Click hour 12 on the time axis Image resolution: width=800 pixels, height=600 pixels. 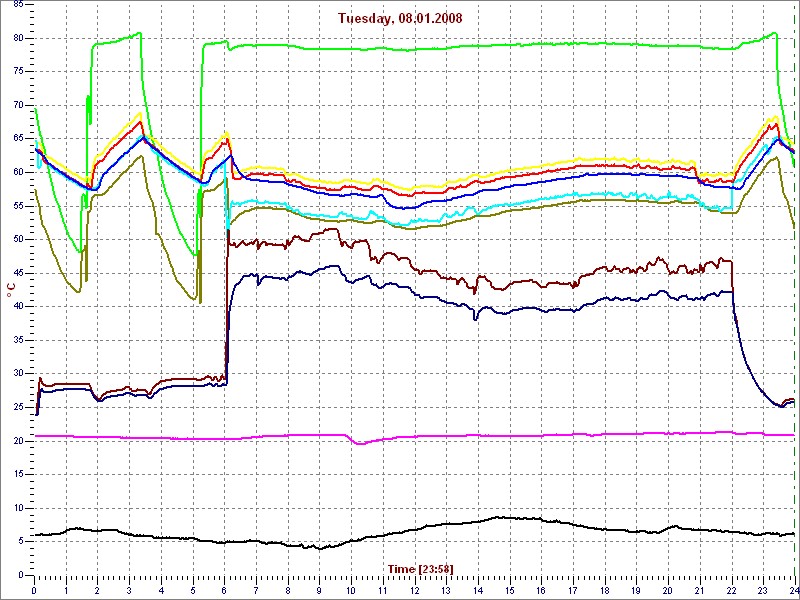[x=414, y=592]
